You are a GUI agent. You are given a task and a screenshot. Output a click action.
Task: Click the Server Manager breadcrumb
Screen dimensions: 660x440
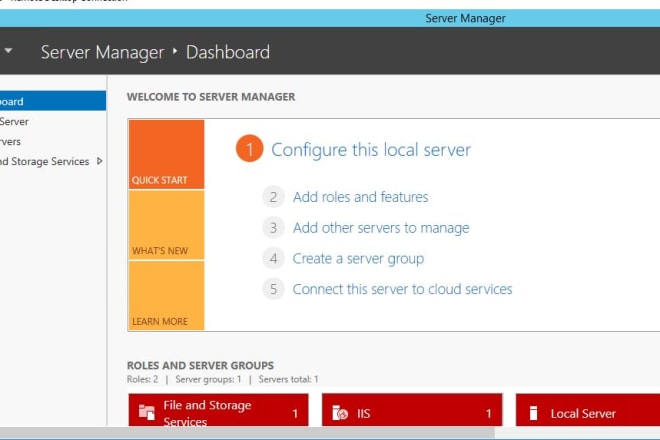102,52
